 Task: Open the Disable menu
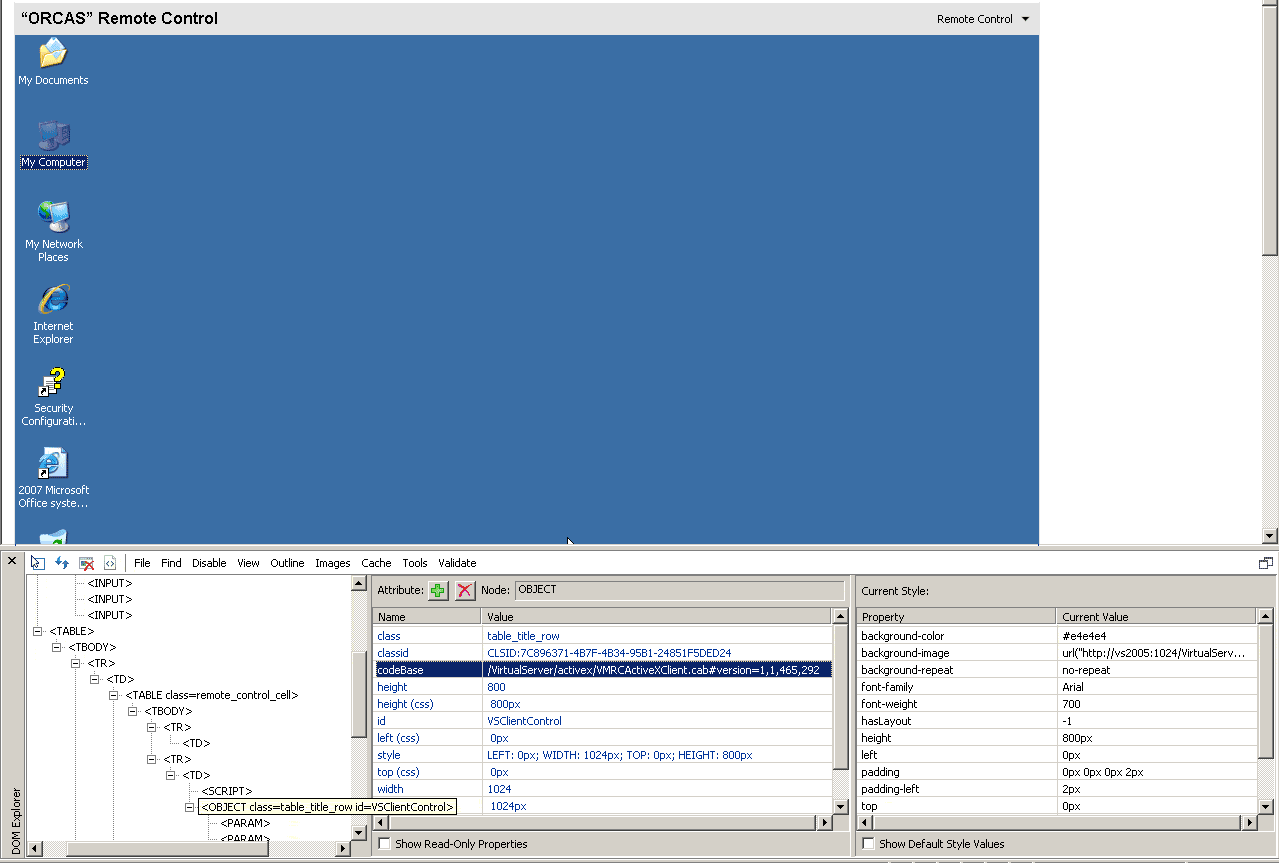tap(209, 563)
